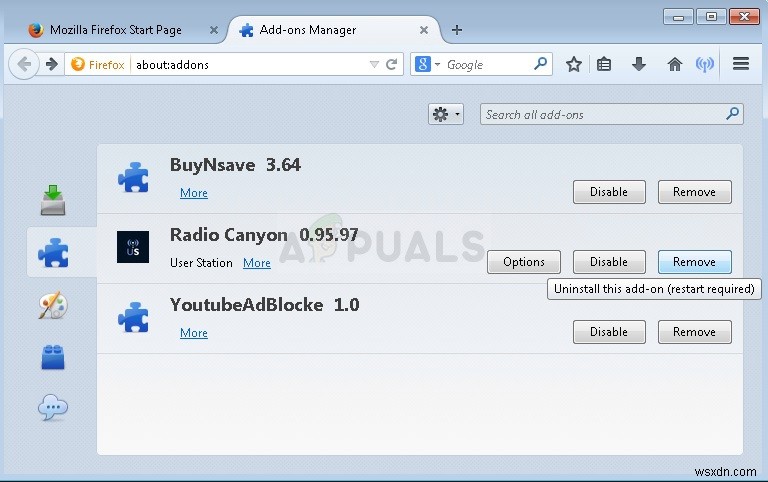Image resolution: width=768 pixels, height=482 pixels.
Task: Show More details for BuyNsave
Action: 194,193
